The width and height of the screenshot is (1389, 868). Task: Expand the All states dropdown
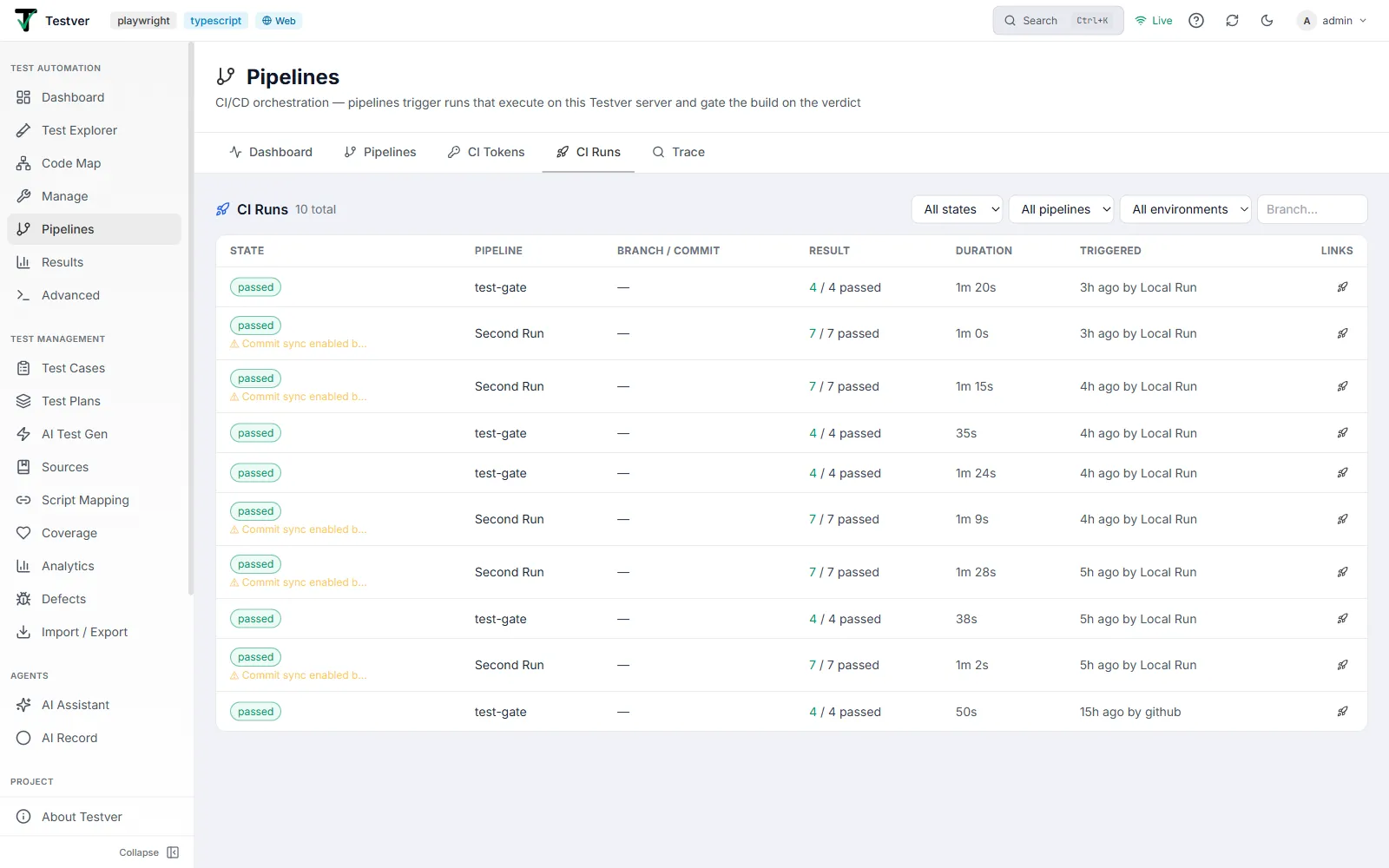click(958, 209)
